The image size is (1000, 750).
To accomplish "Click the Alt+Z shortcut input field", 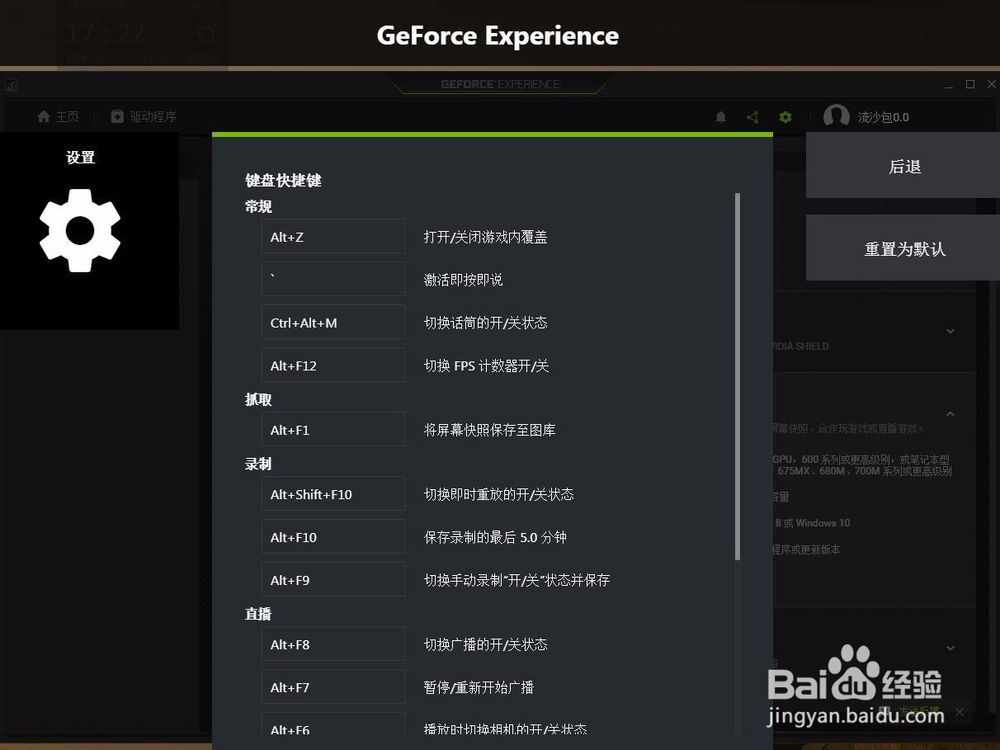I will [332, 236].
